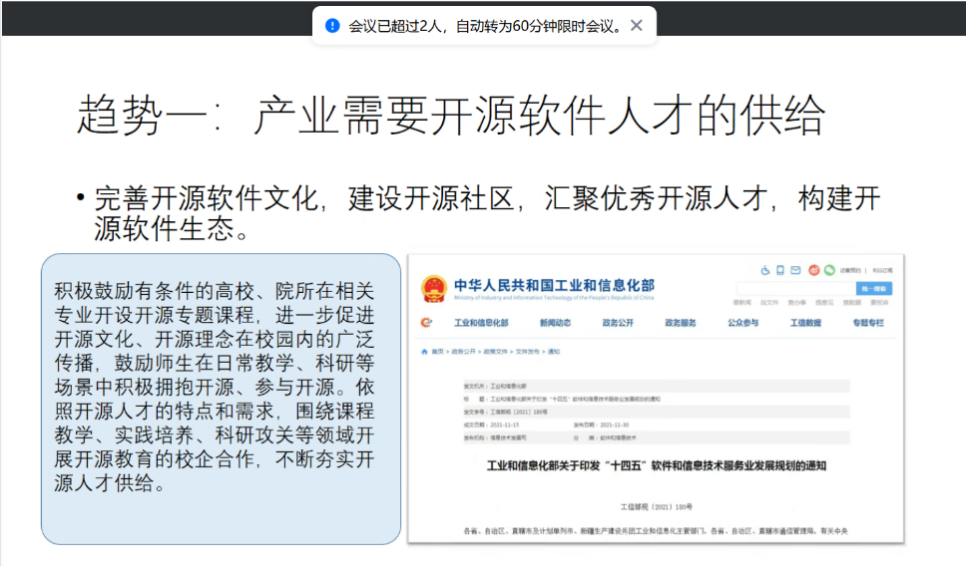This screenshot has height=566, width=966.
Task: Open the 新闻动态 navigation tab
Action: click(555, 323)
